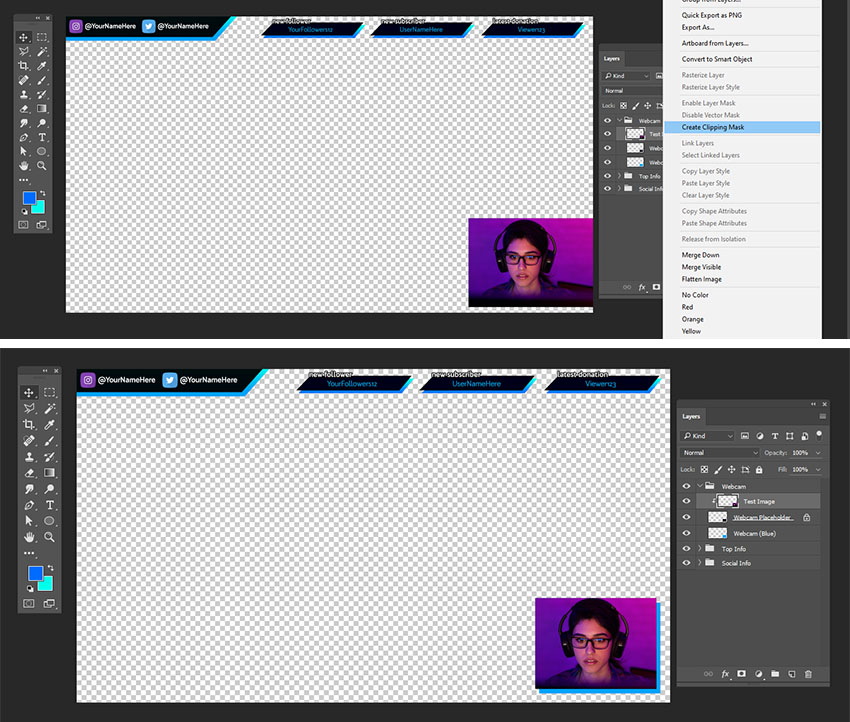Add a layer mask from full Layers panel footer
This screenshot has height=722, width=850.
pos(742,674)
